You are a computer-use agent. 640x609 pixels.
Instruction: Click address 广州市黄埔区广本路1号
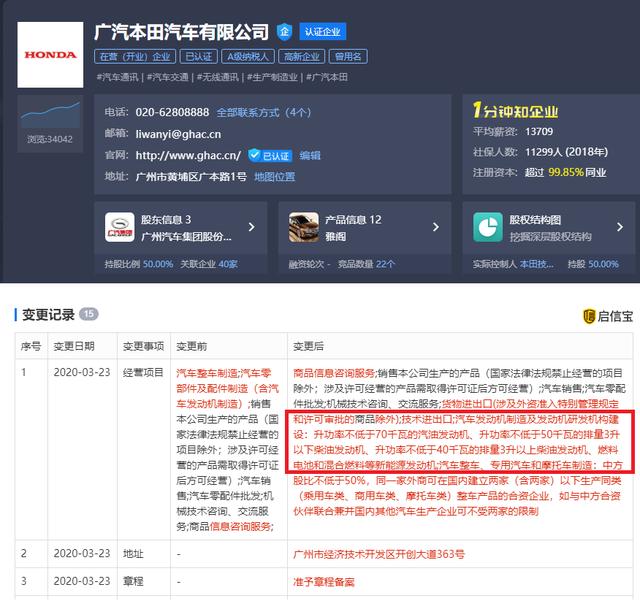tap(191, 177)
